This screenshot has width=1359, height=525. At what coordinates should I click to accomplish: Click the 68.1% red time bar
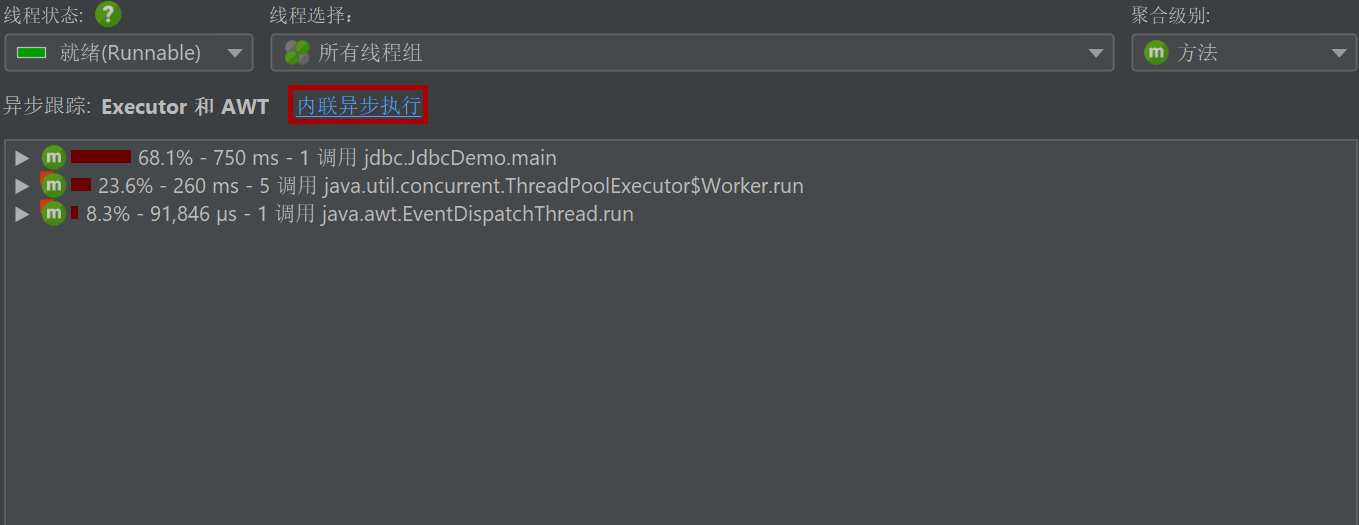[x=101, y=156]
